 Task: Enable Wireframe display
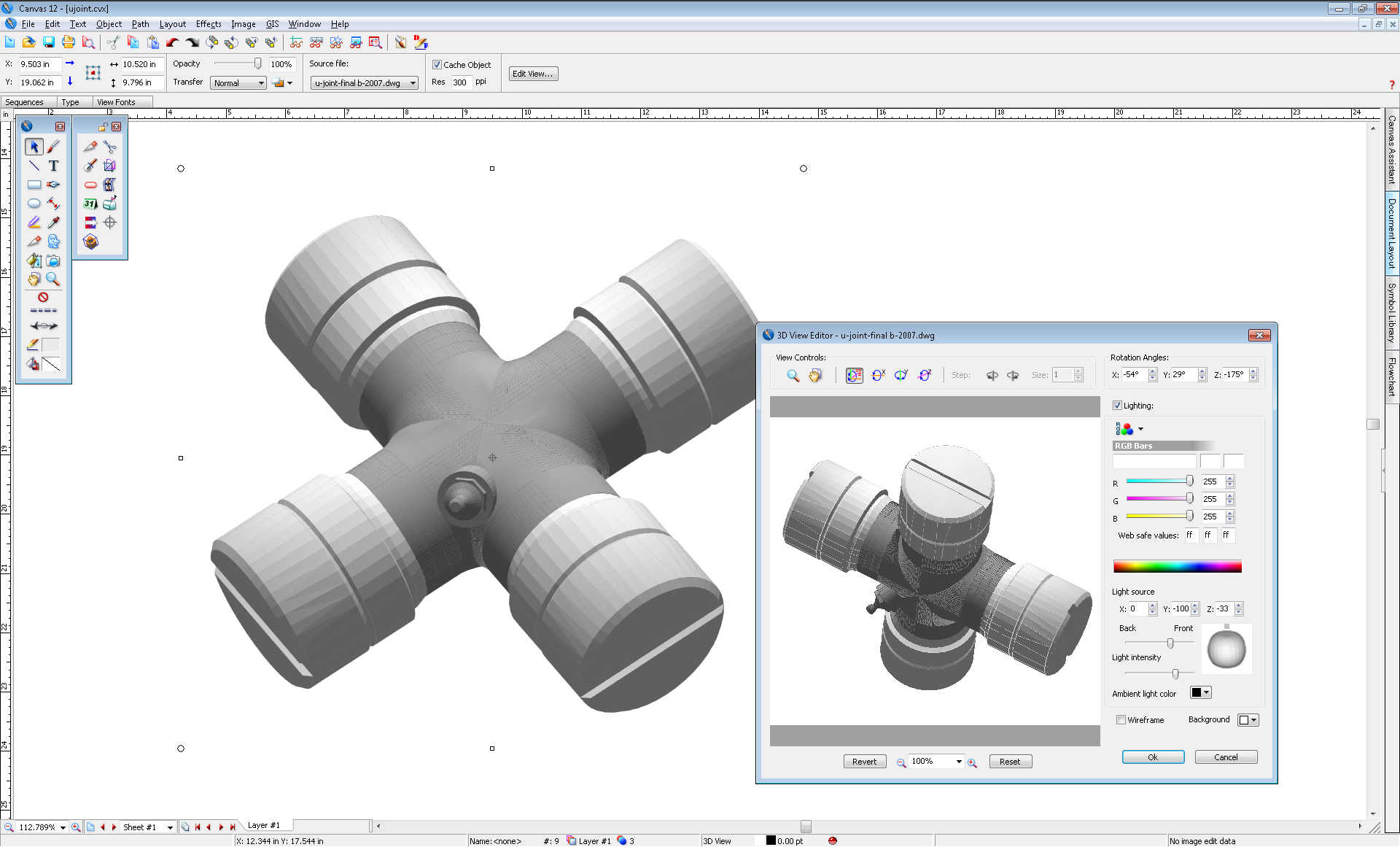coord(1121,720)
